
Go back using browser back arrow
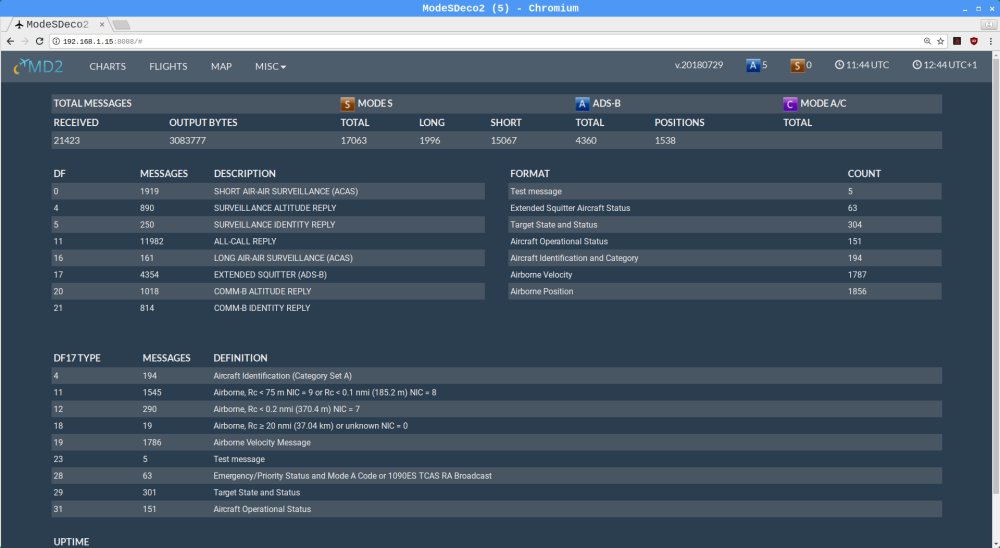(x=10, y=41)
